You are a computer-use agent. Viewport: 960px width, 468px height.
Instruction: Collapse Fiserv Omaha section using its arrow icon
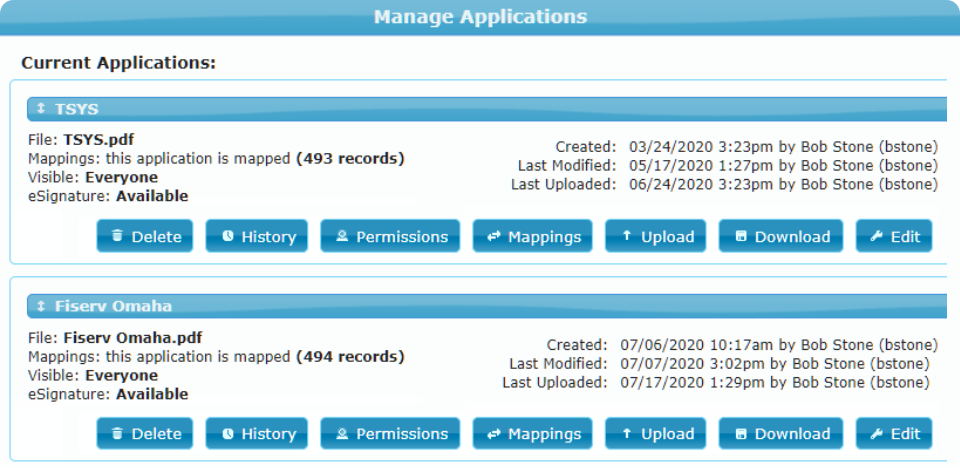click(41, 306)
